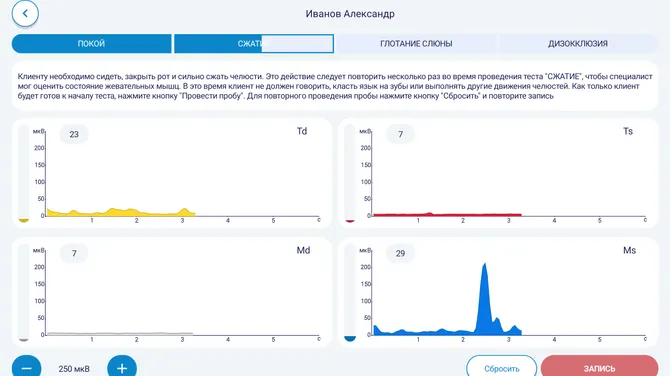Switch to the ПОКОЙ tab
This screenshot has width=670, height=376.
point(91,44)
